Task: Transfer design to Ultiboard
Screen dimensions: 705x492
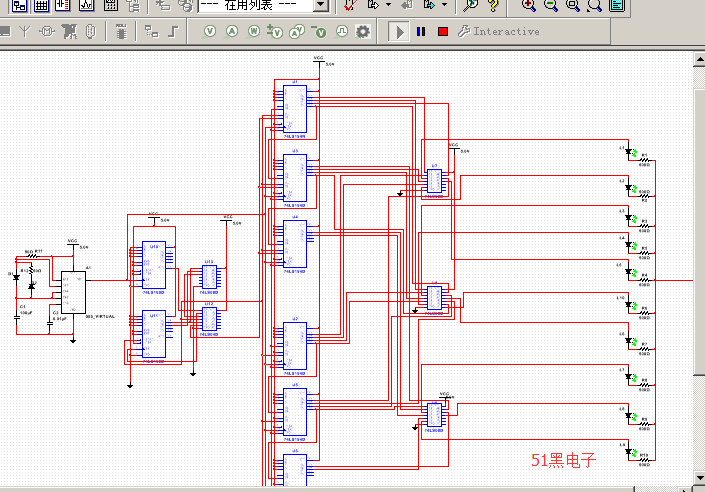Action: 374,5
